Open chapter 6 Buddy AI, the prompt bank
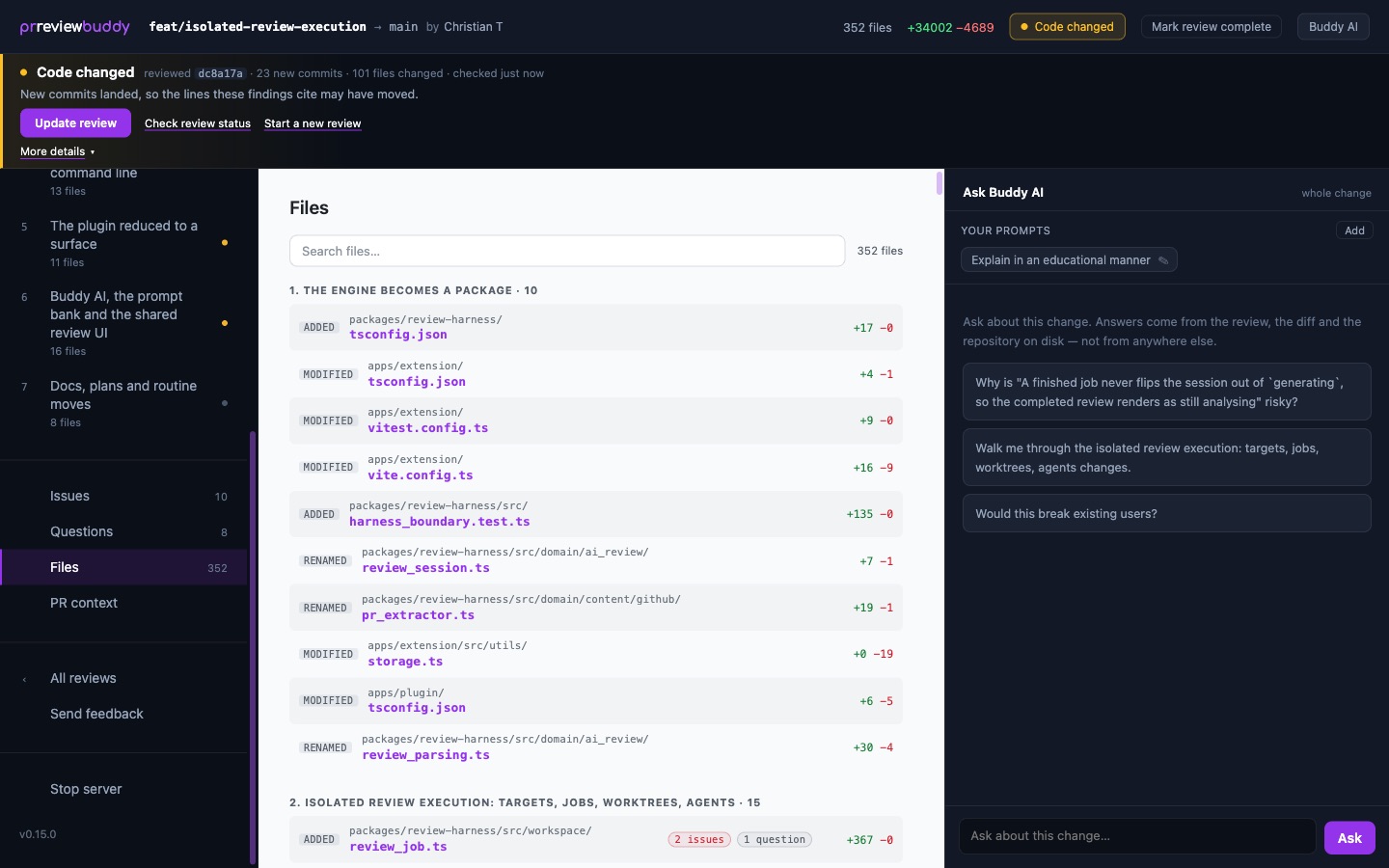This screenshot has width=1389, height=868. 123,323
